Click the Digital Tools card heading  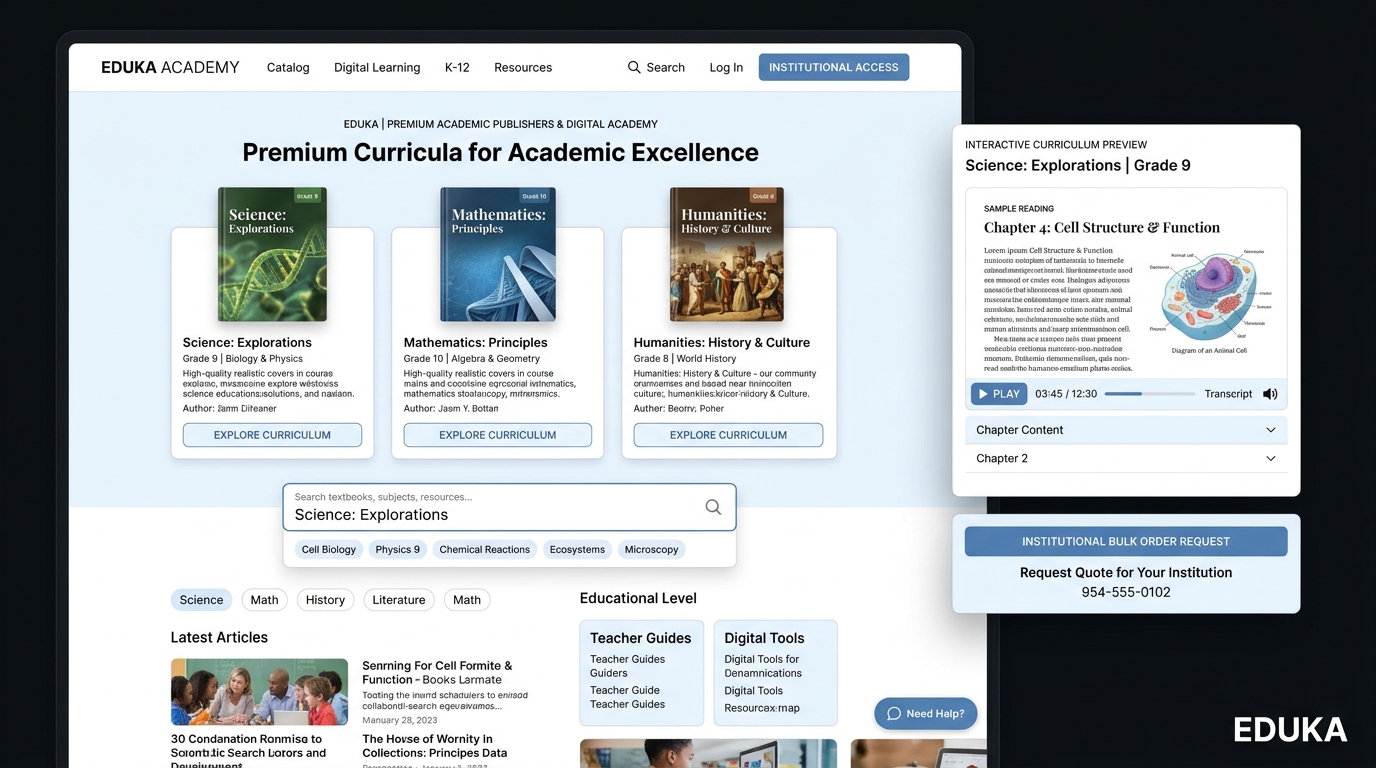(x=764, y=638)
